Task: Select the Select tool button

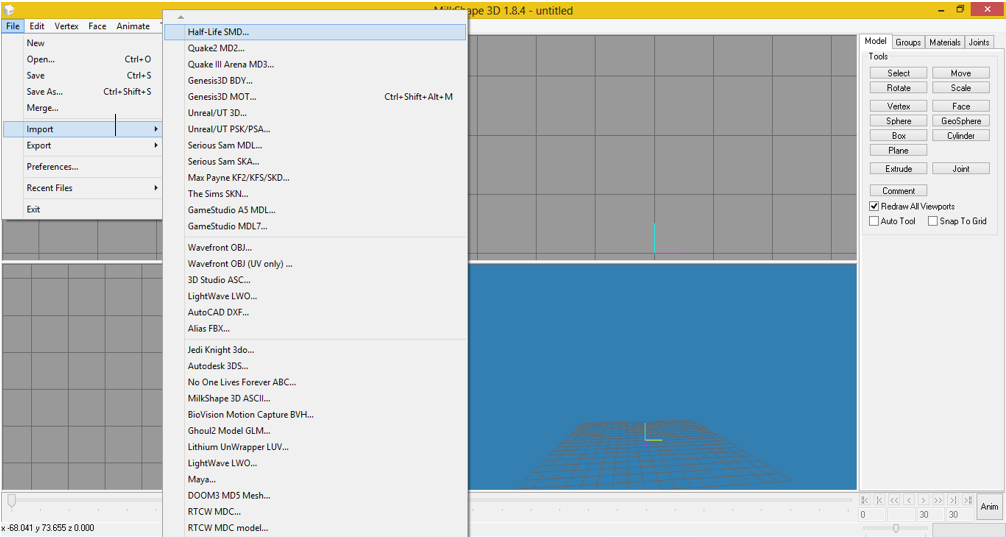Action: tap(898, 73)
